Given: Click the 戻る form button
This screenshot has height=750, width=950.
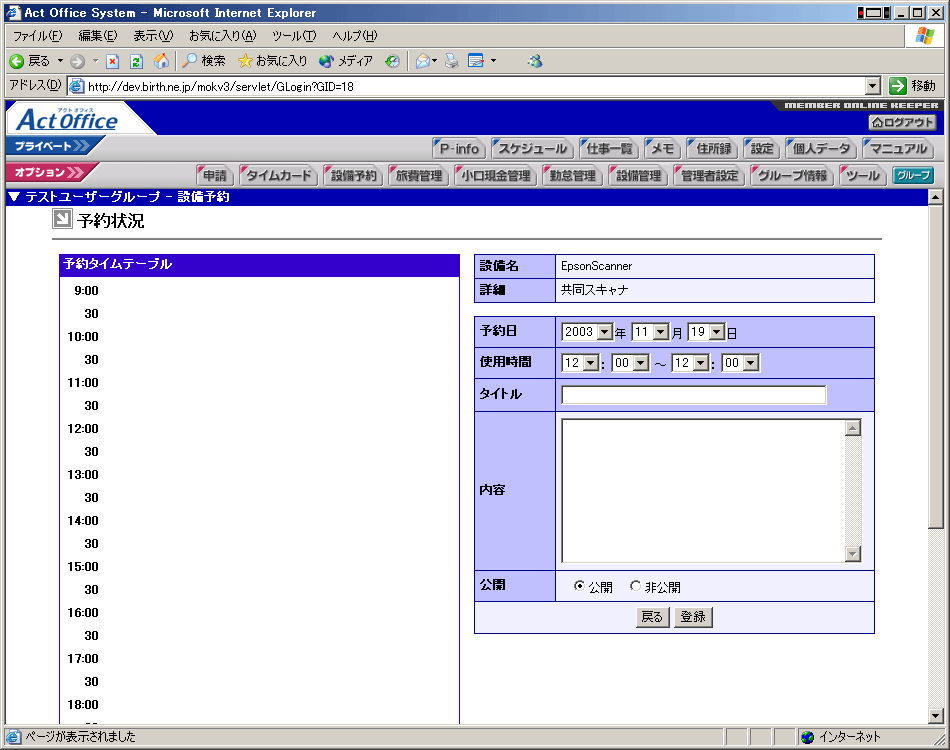Looking at the screenshot, I should 652,617.
